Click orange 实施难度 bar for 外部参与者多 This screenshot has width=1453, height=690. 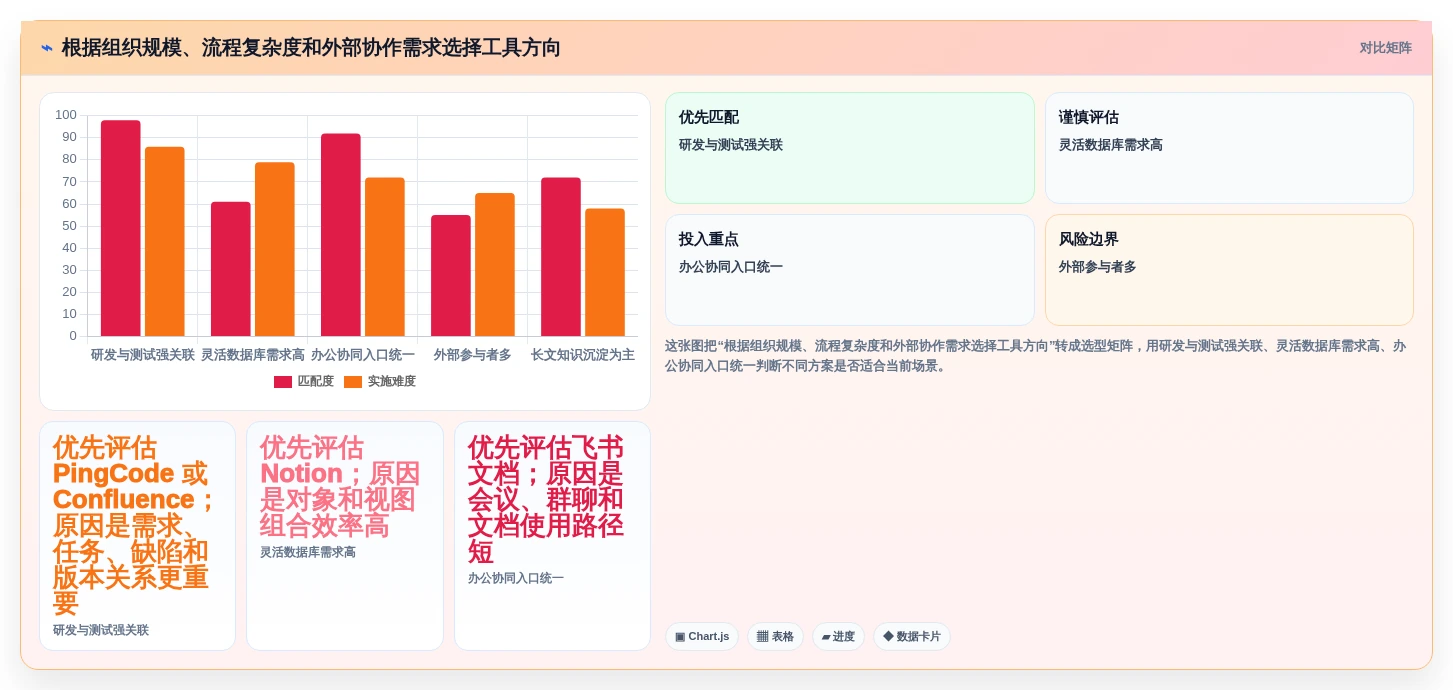pos(495,264)
